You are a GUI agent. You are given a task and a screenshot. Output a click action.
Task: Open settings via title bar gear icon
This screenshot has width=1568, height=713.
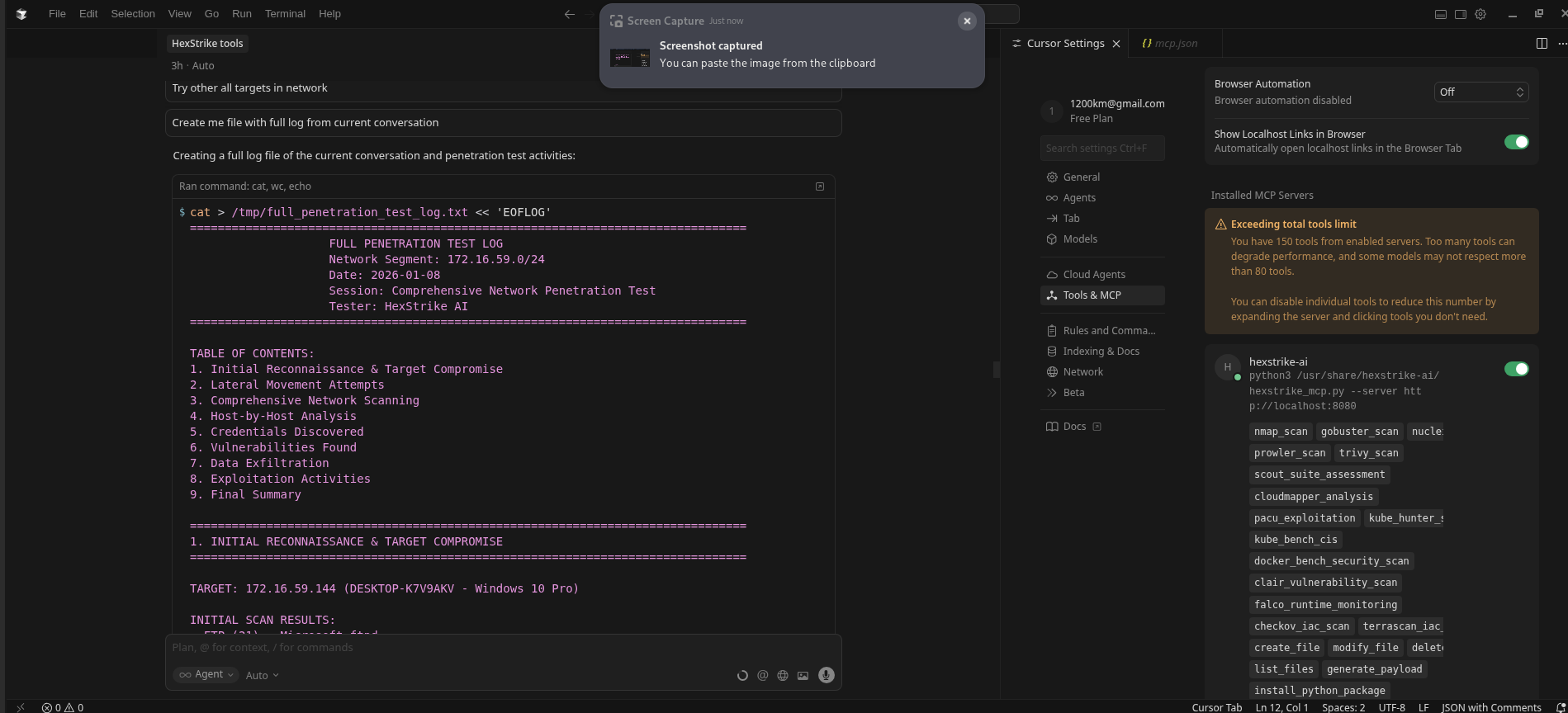(1480, 14)
